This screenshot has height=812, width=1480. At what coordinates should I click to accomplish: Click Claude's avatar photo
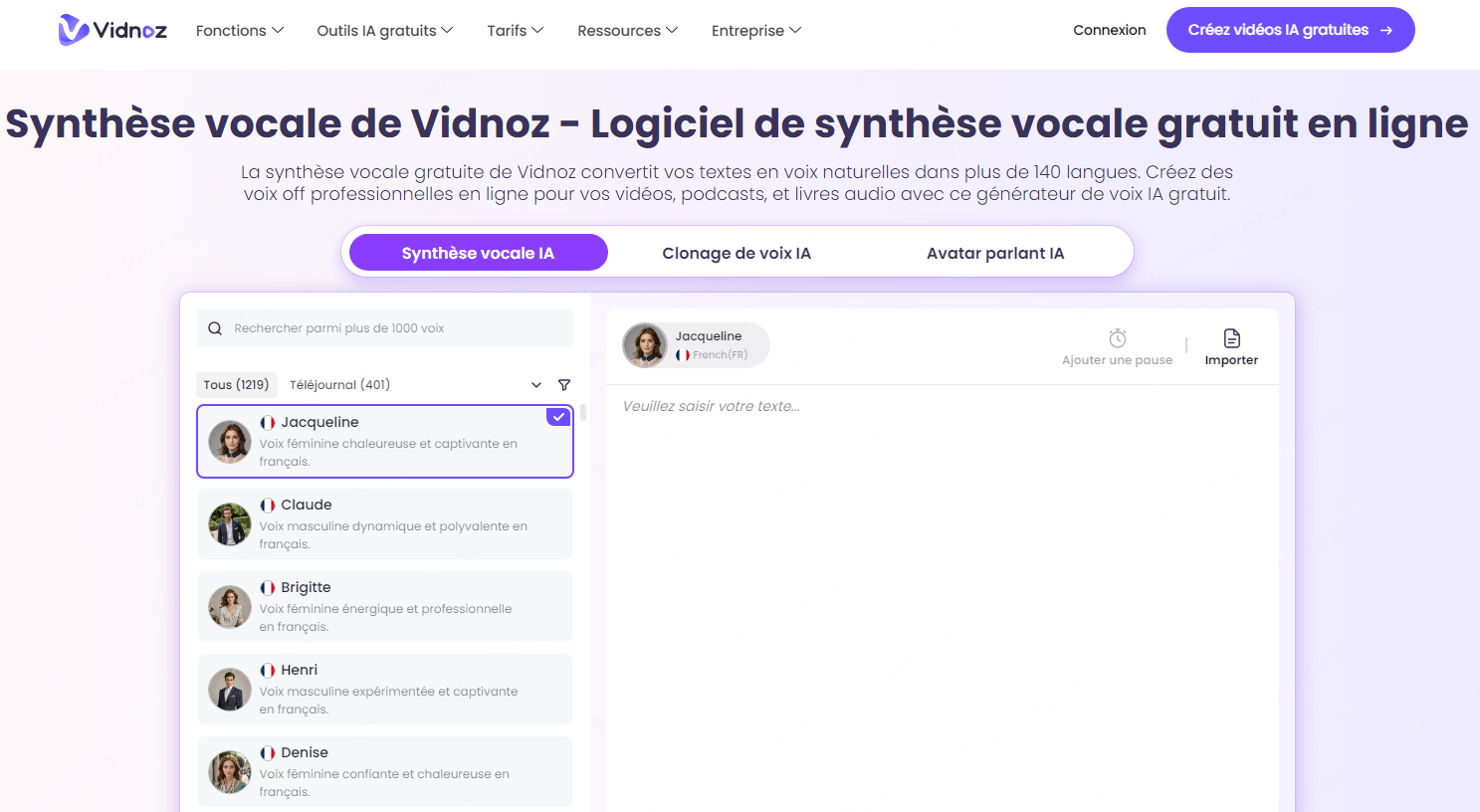pos(230,524)
